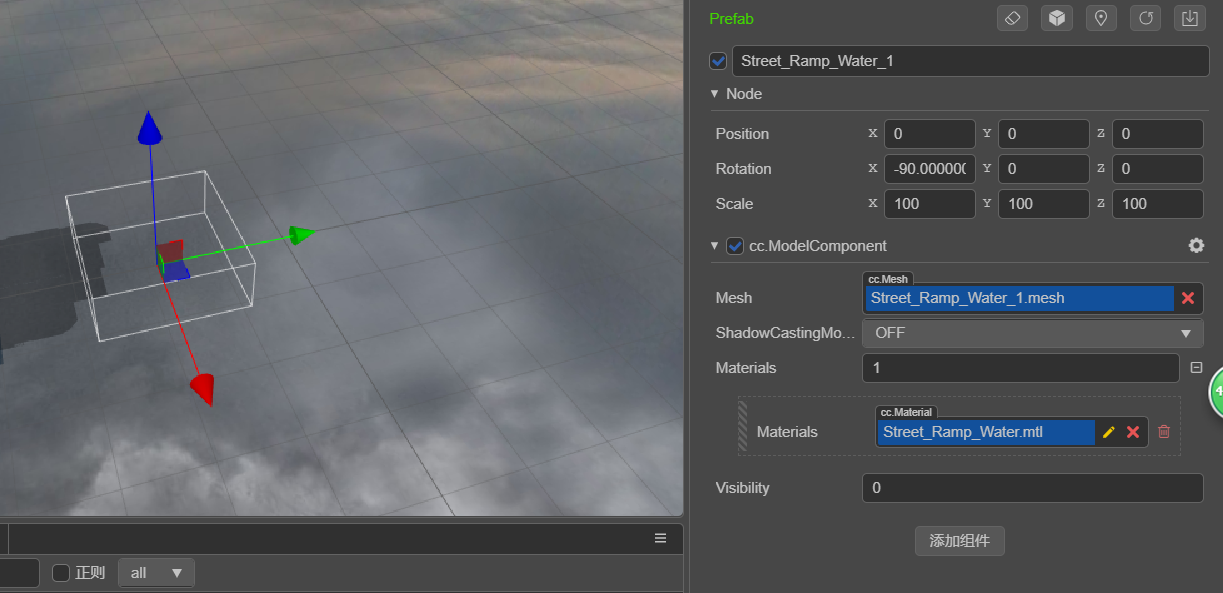Click the Rotation Z field

(x=1157, y=169)
